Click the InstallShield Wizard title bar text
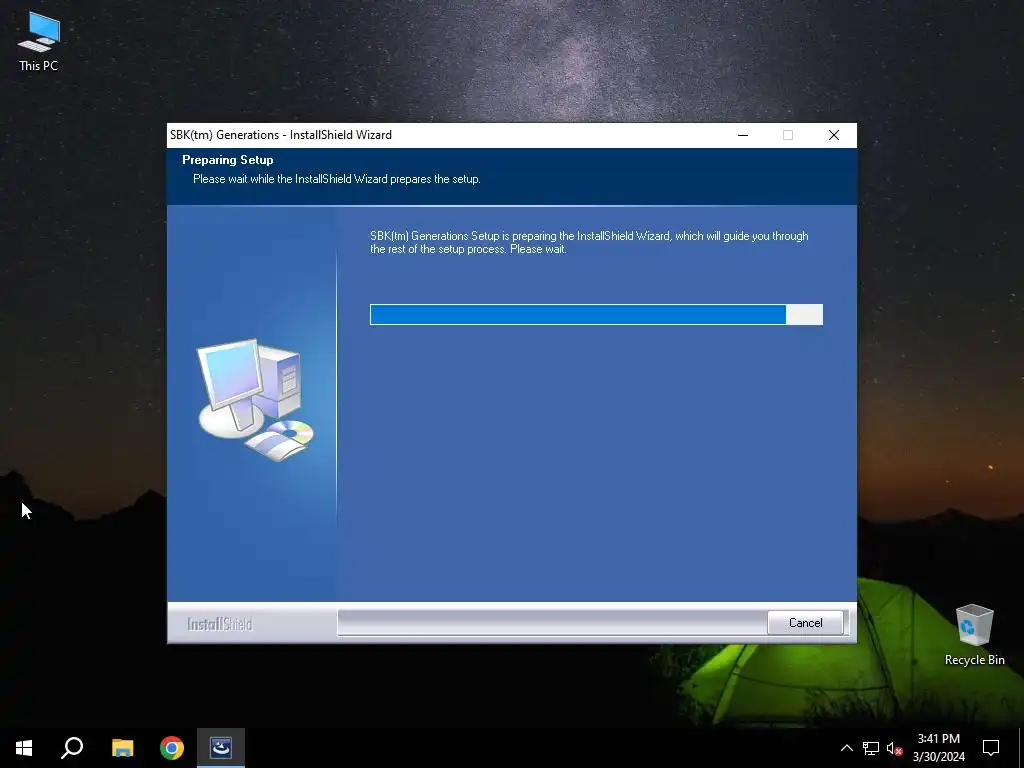Viewport: 1024px width, 768px height. (x=281, y=135)
